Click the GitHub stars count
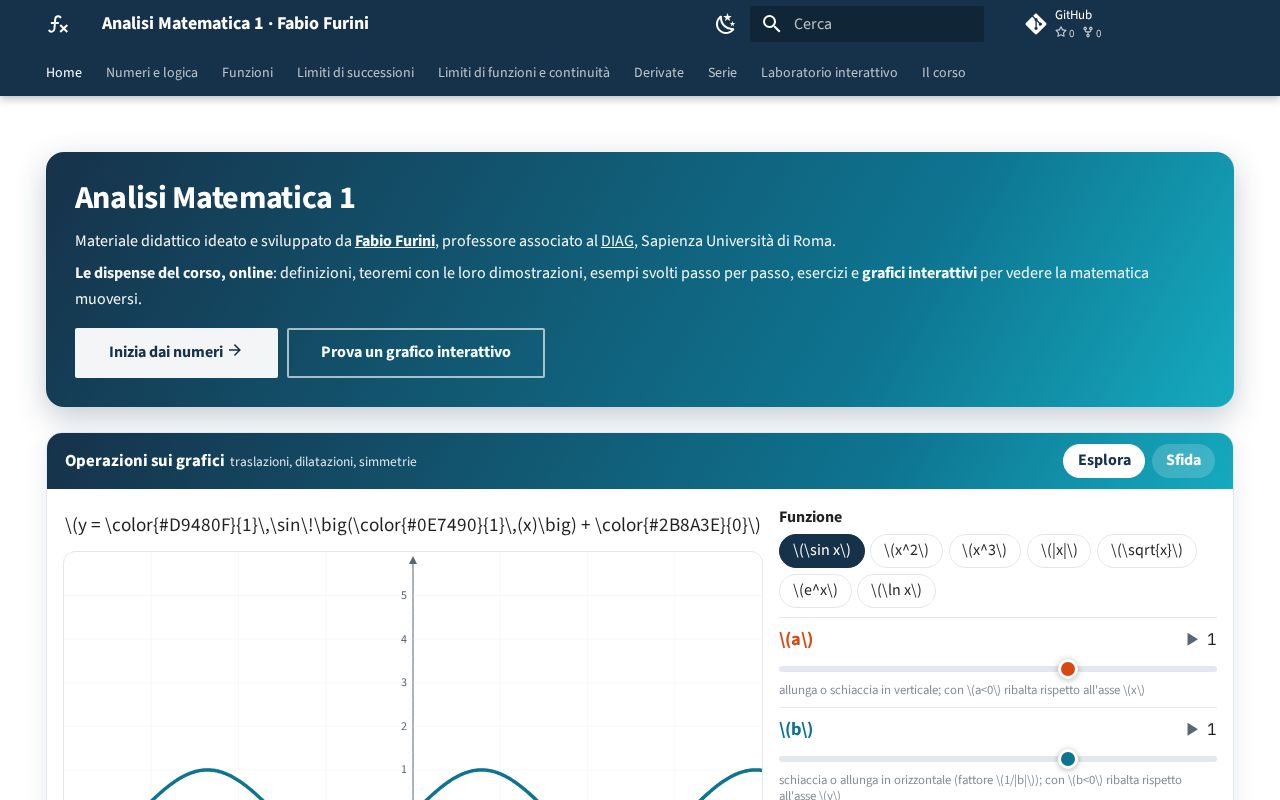The width and height of the screenshot is (1280, 800). coord(1065,33)
